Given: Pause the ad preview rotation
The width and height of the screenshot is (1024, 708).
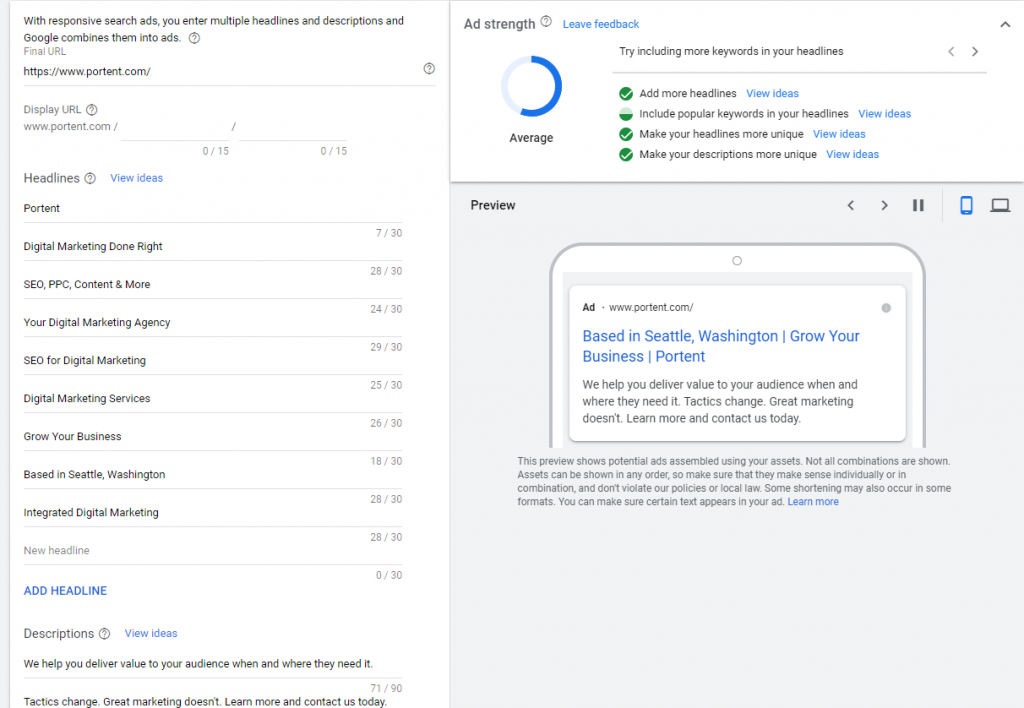Looking at the screenshot, I should click(x=918, y=206).
